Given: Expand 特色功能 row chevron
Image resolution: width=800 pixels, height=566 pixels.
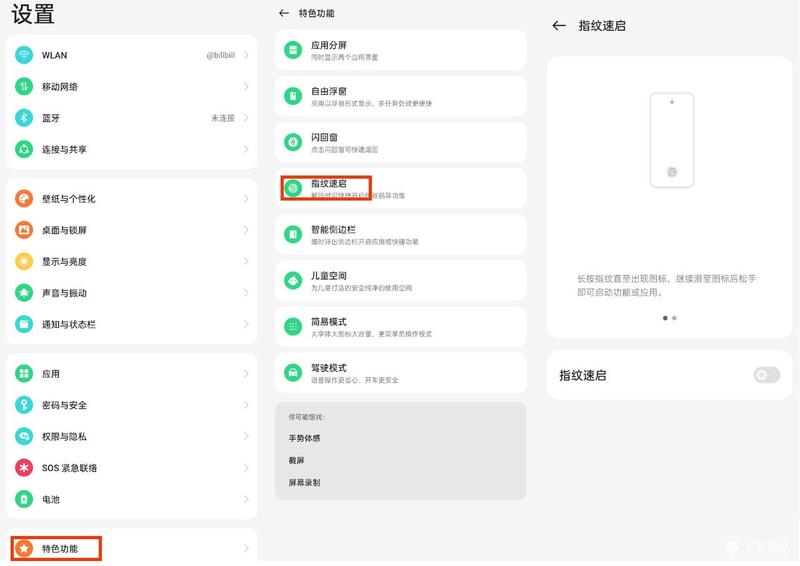Looking at the screenshot, I should 246,548.
